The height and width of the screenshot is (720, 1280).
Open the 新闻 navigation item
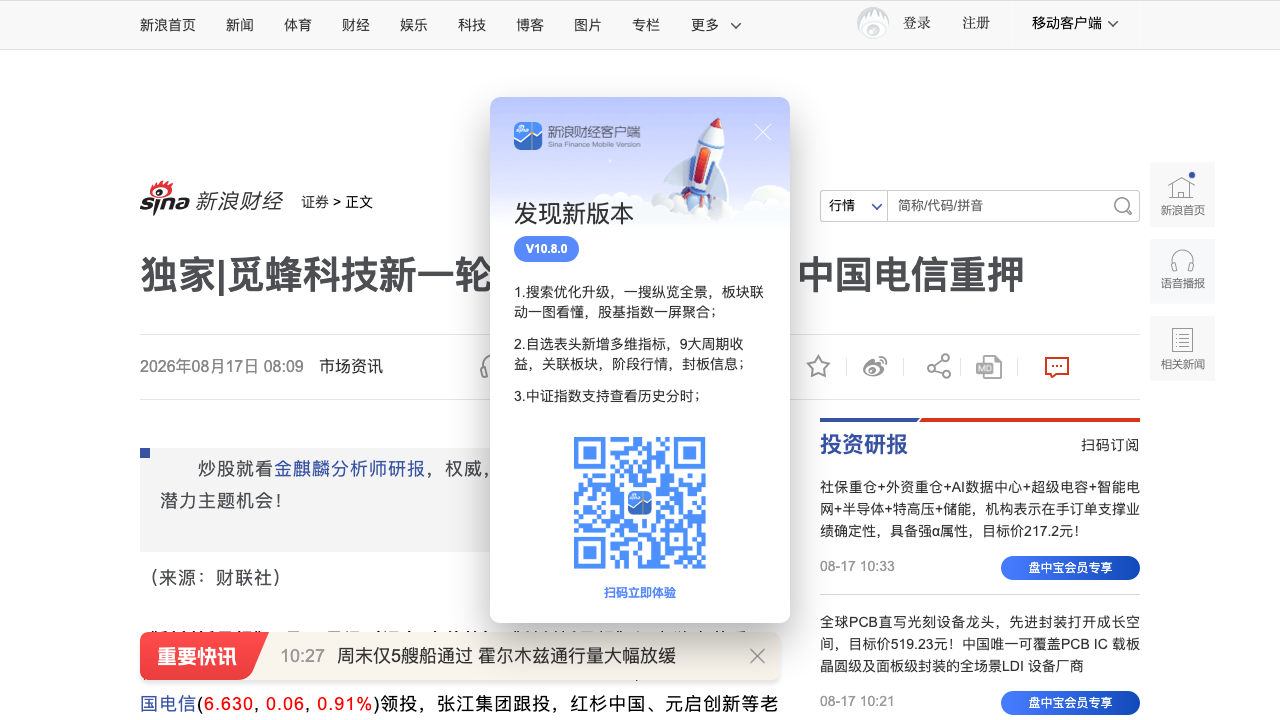[x=240, y=25]
